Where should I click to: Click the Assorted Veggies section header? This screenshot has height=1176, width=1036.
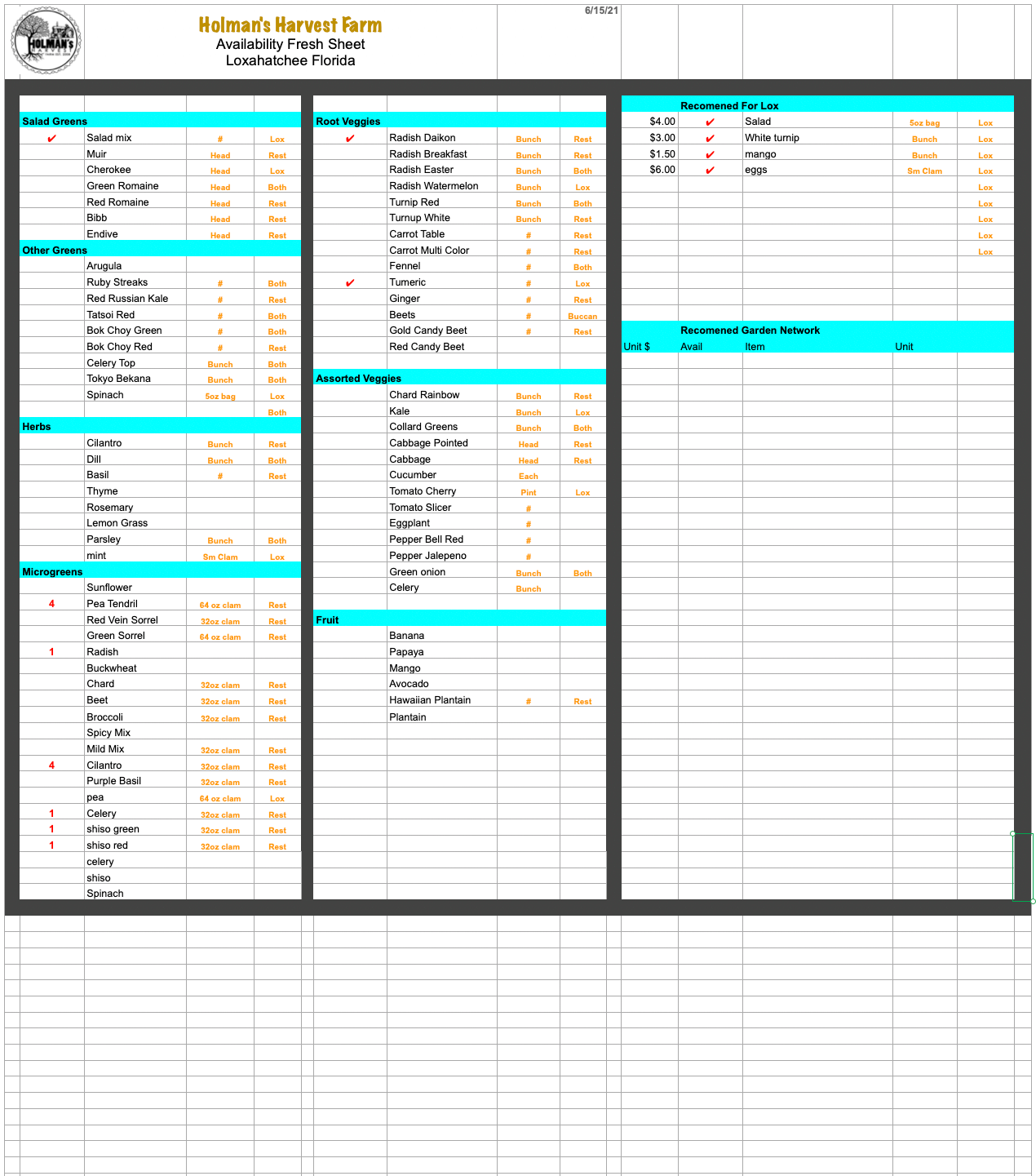(359, 379)
